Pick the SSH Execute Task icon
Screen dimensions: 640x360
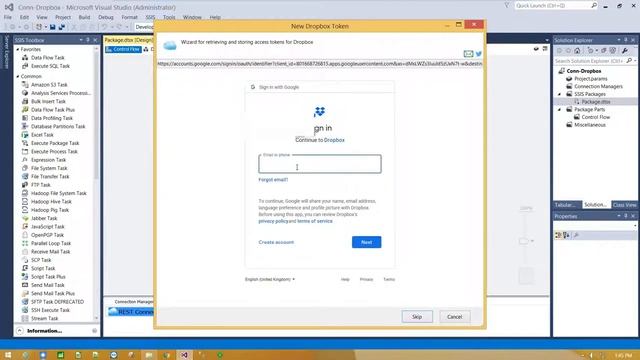(x=25, y=310)
